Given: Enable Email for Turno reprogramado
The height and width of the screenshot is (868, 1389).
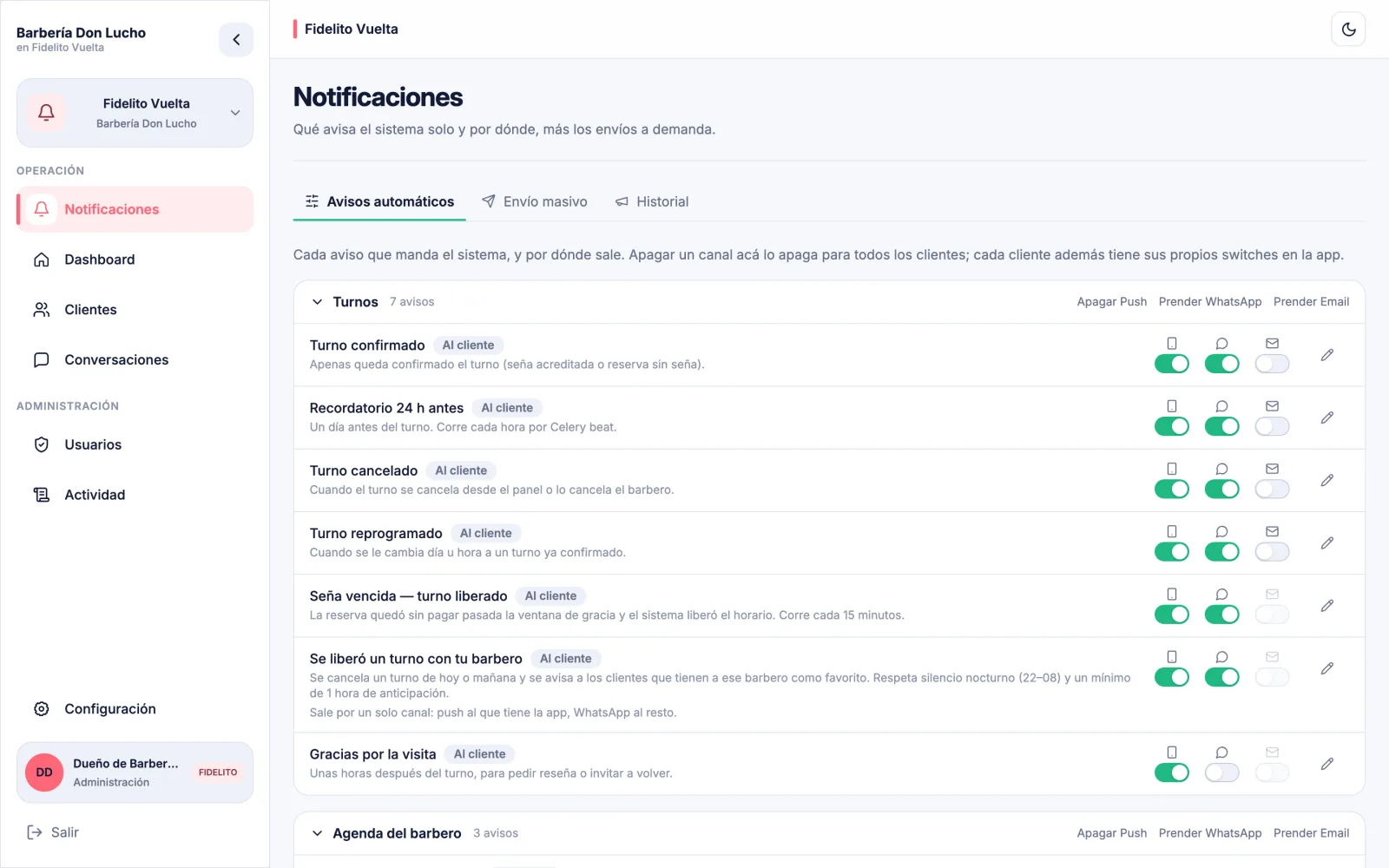Looking at the screenshot, I should [1272, 551].
